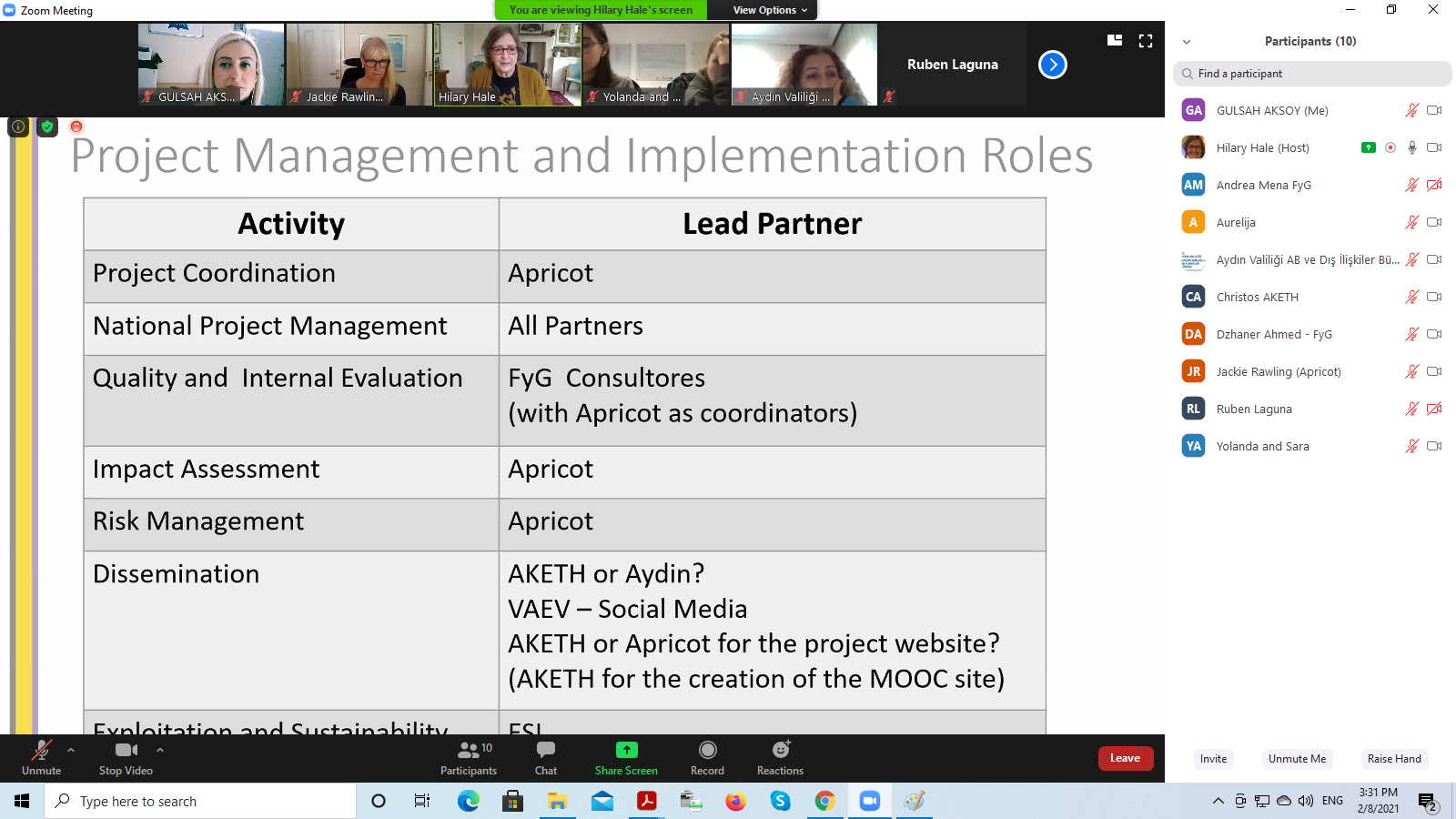This screenshot has height=819, width=1456.
Task: Click the Invite button
Action: tap(1213, 759)
